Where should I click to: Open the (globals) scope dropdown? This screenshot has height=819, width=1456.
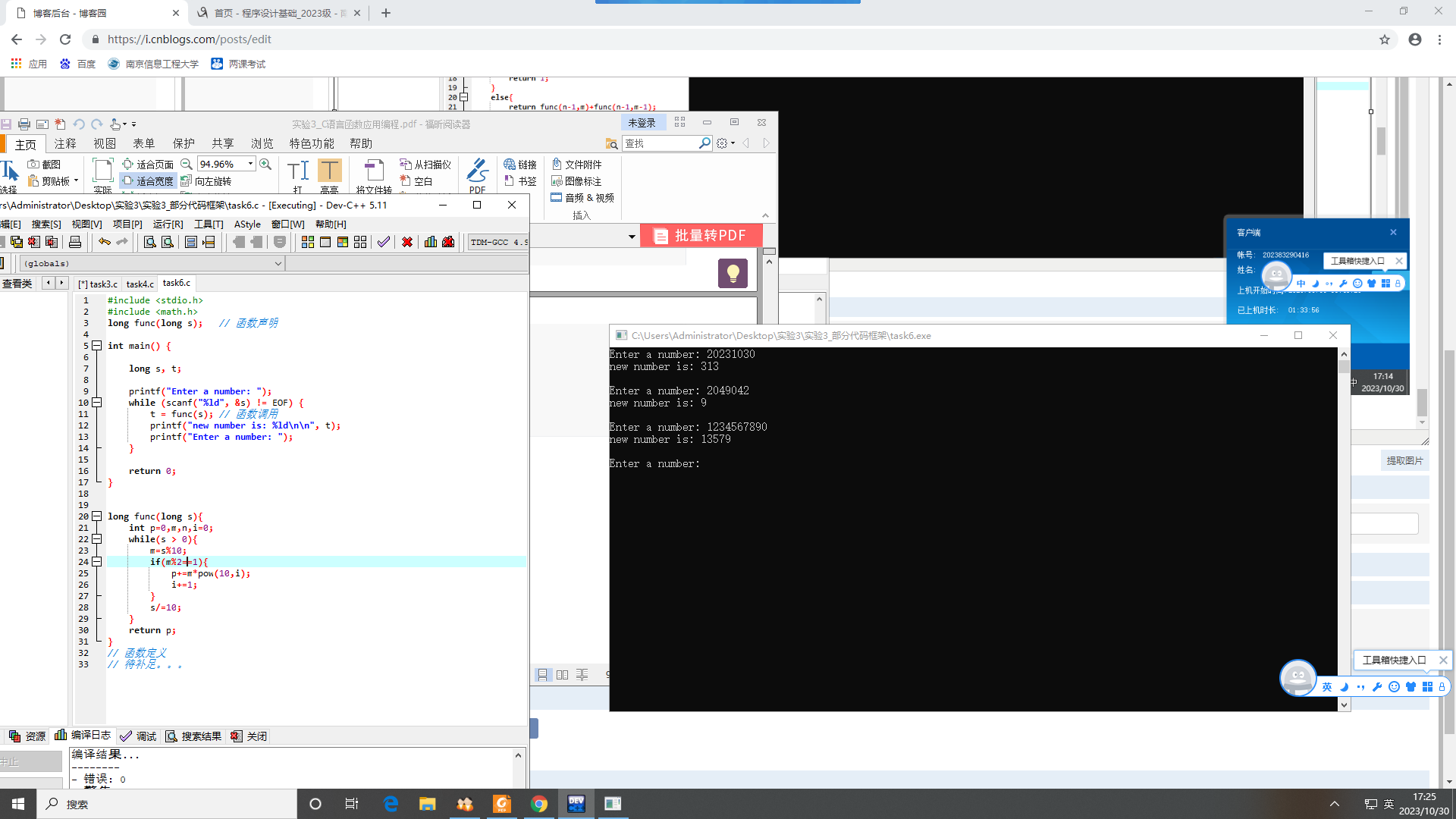278,264
